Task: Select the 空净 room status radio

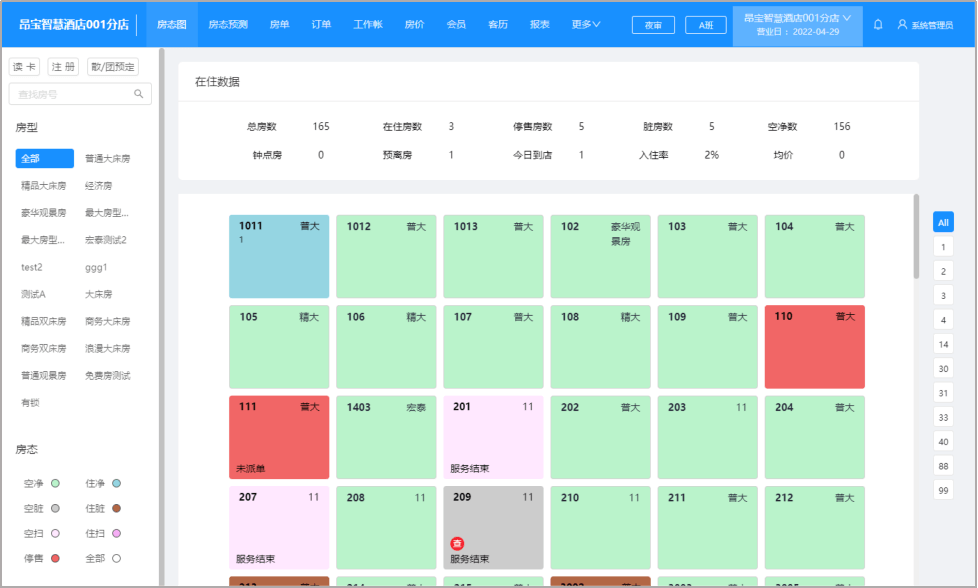Action: coord(56,483)
